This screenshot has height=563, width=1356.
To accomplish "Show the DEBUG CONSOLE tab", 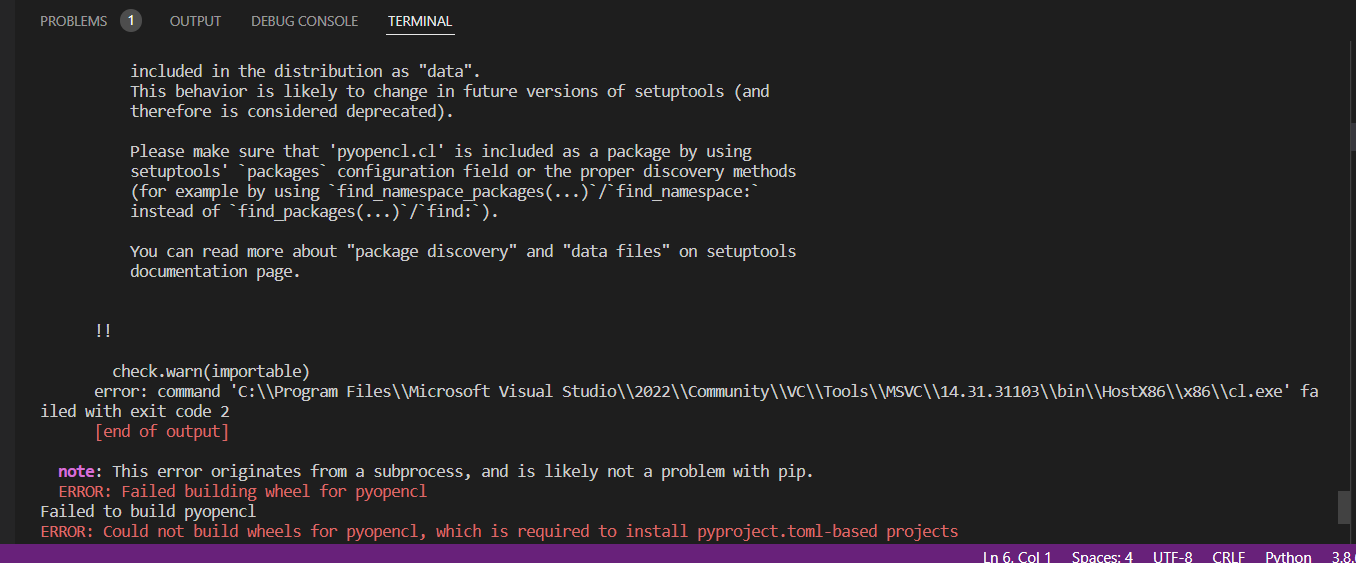I will click(304, 21).
